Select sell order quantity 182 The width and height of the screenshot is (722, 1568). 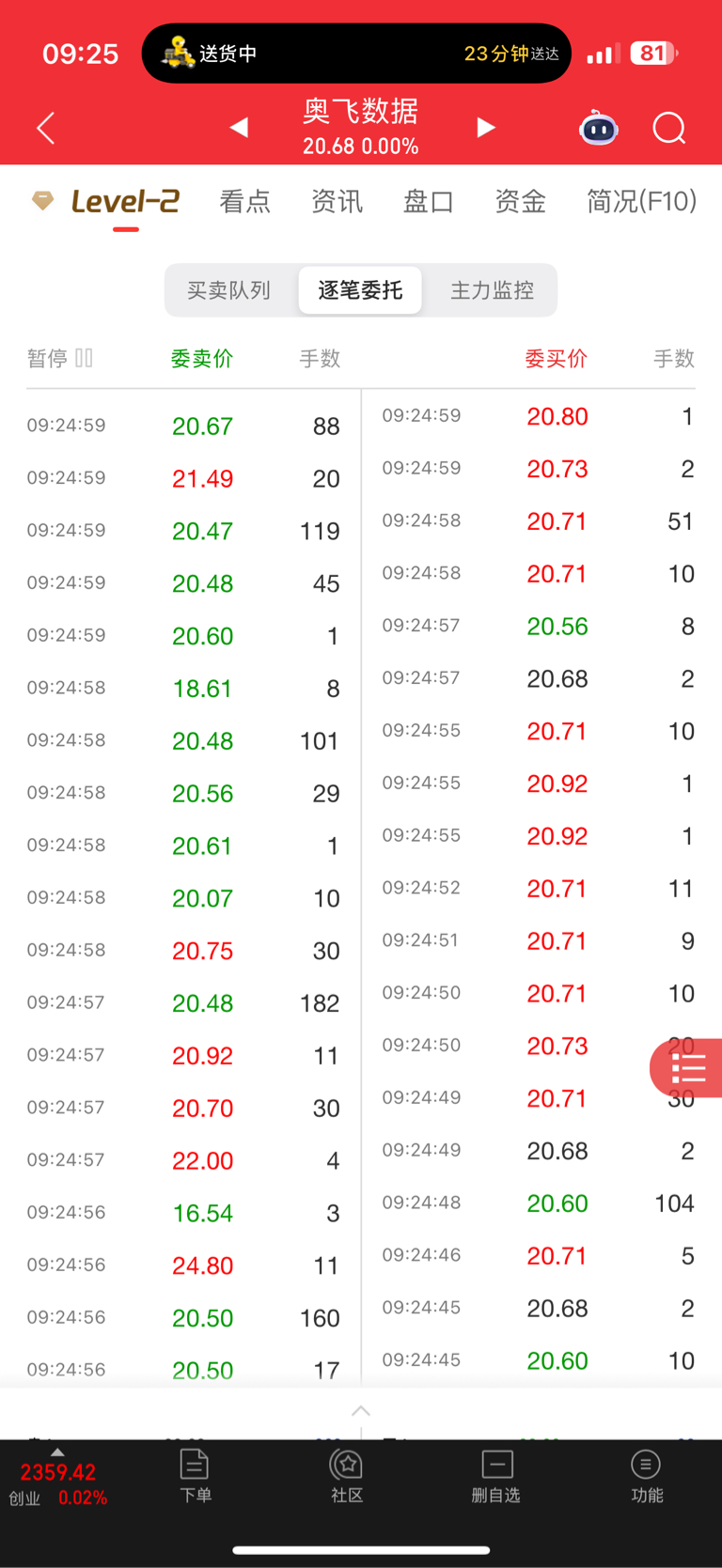tap(320, 1003)
